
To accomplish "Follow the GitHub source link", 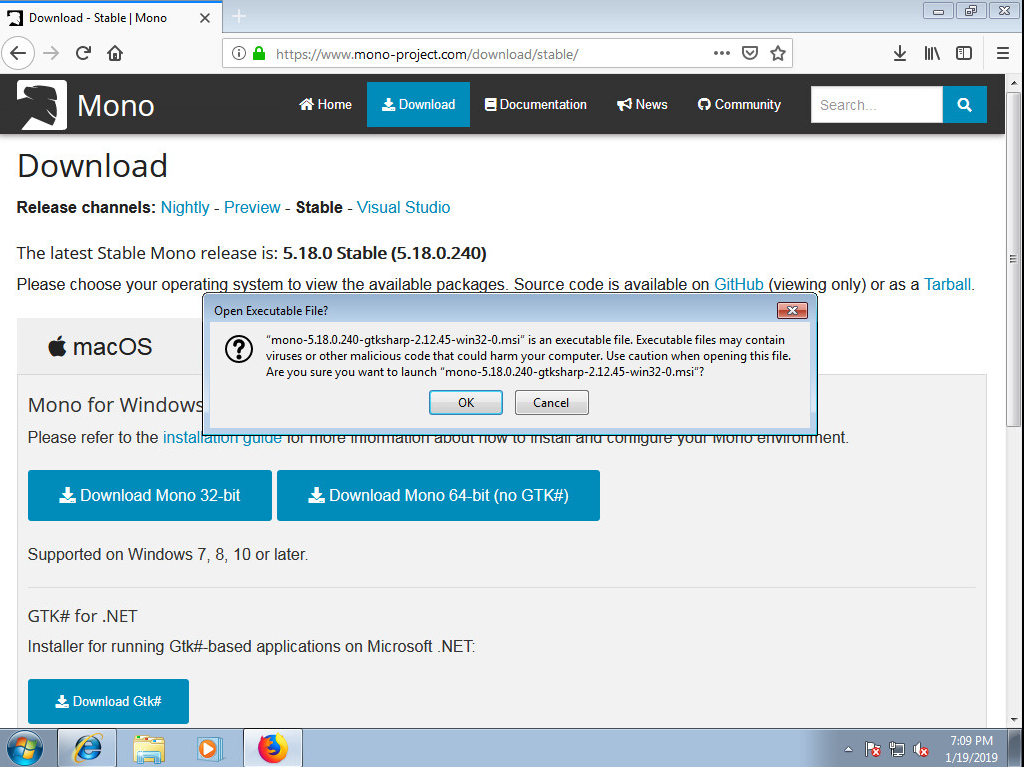I will (739, 284).
